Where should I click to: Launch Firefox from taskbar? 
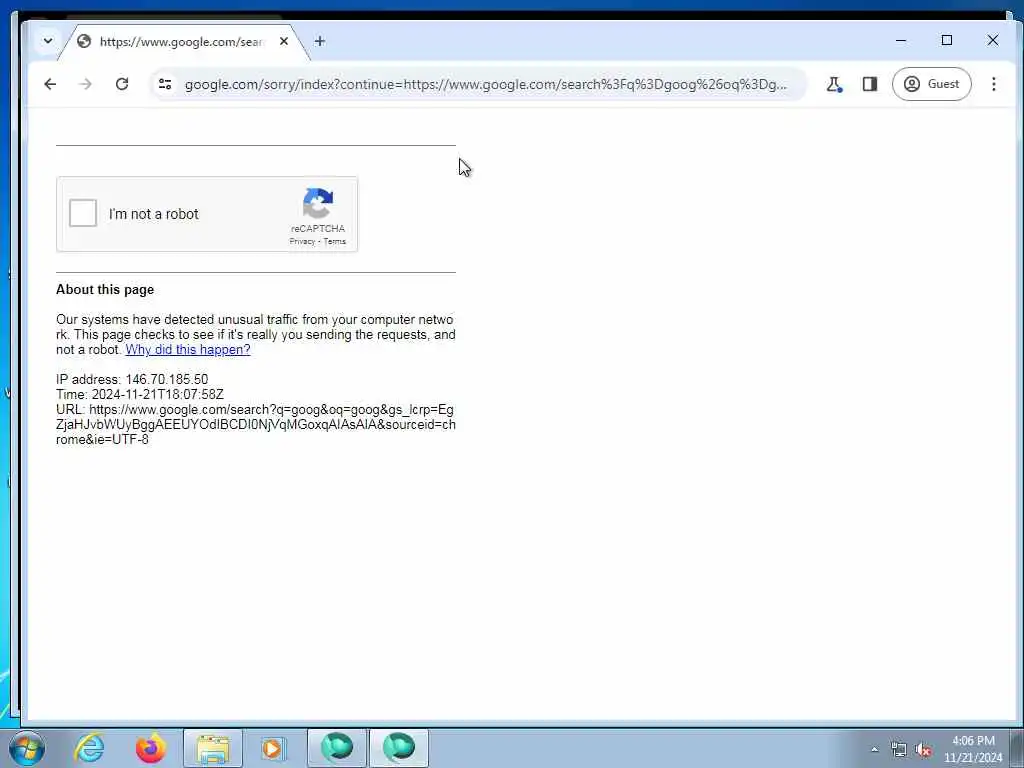point(151,748)
